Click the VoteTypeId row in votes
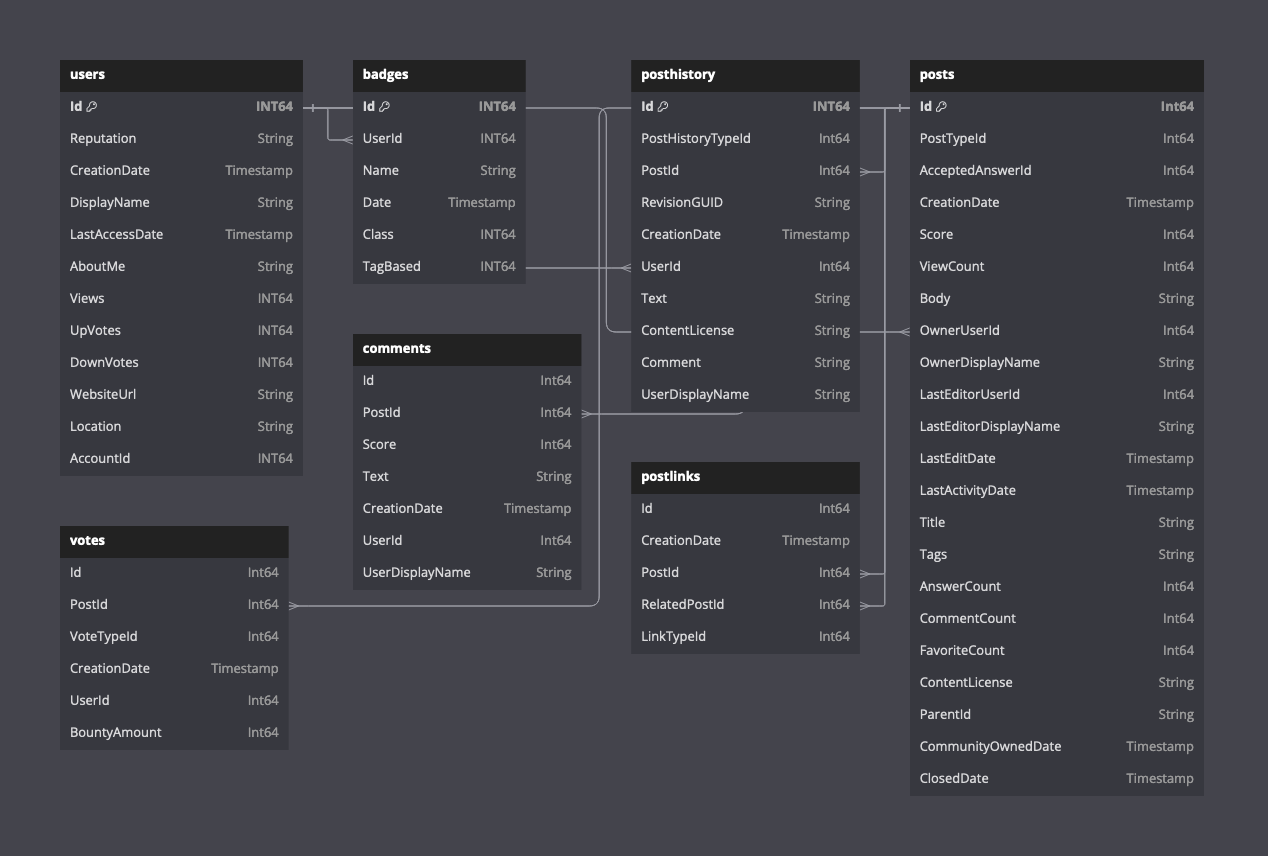The width and height of the screenshot is (1268, 856). tap(174, 636)
